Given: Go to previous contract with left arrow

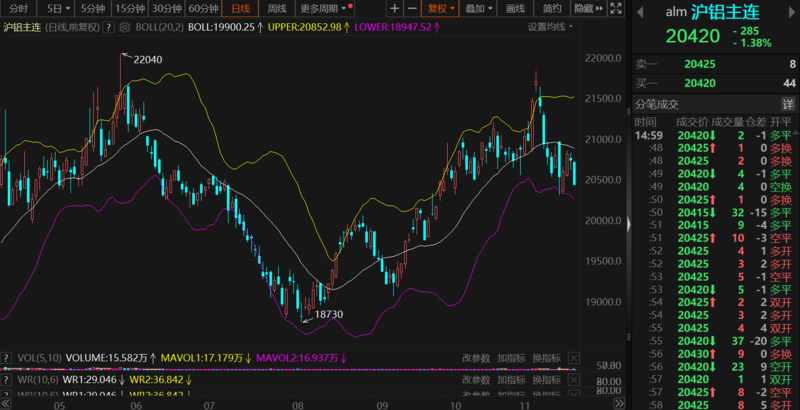Looking at the screenshot, I should pos(640,12).
